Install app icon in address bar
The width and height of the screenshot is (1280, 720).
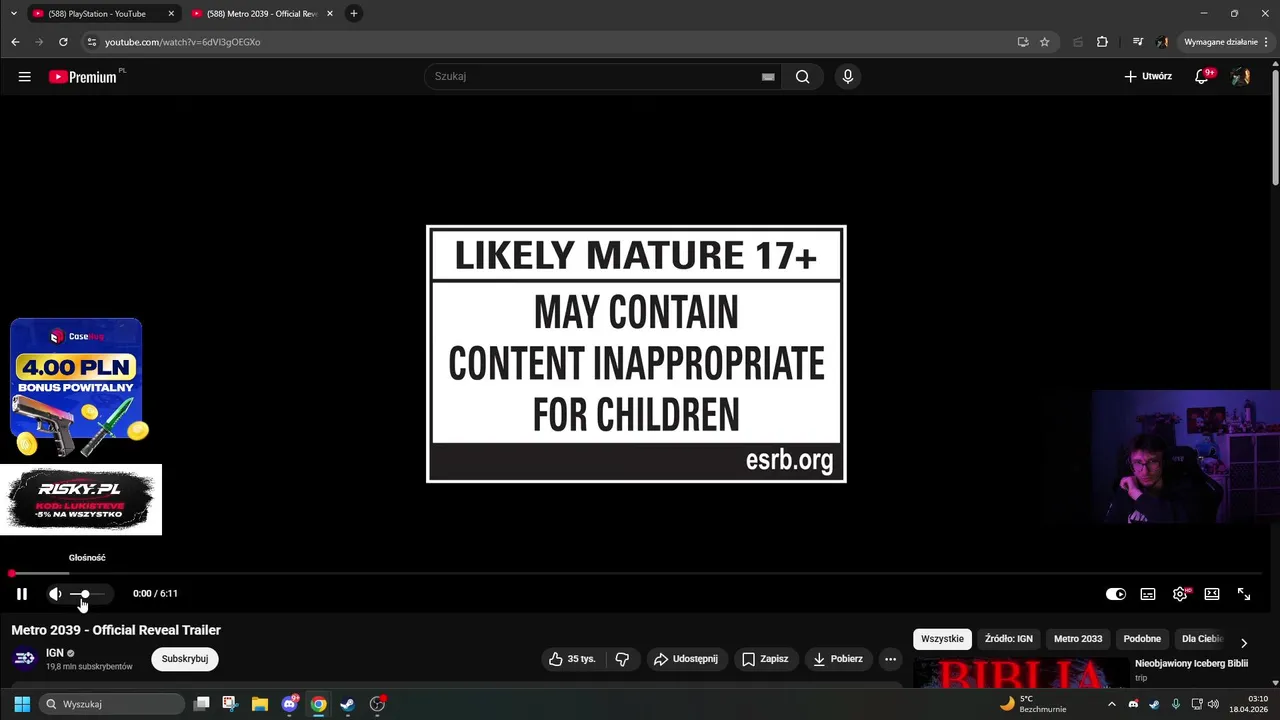pos(1022,42)
